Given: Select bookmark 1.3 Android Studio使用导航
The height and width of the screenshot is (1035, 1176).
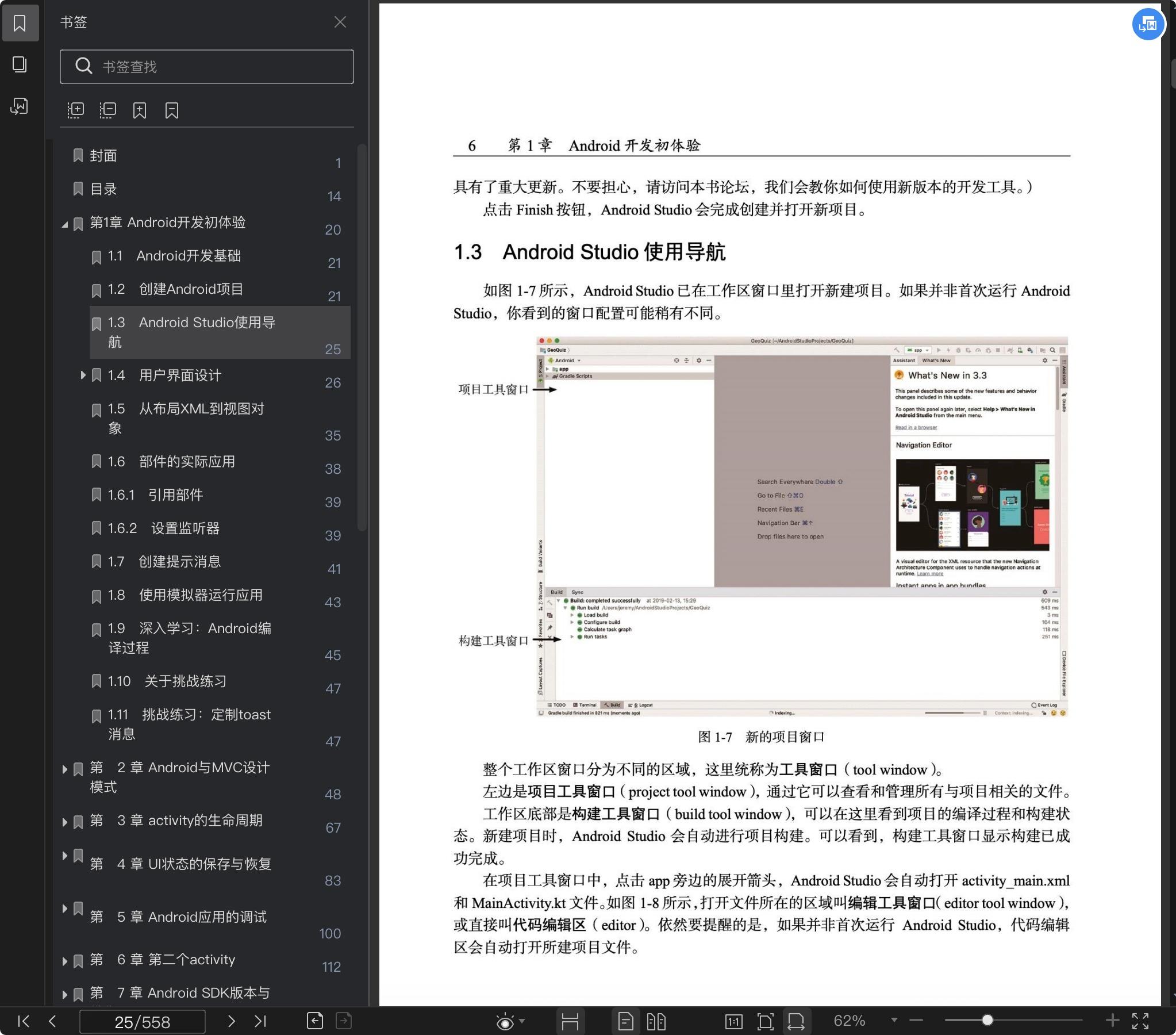Looking at the screenshot, I should coord(220,333).
